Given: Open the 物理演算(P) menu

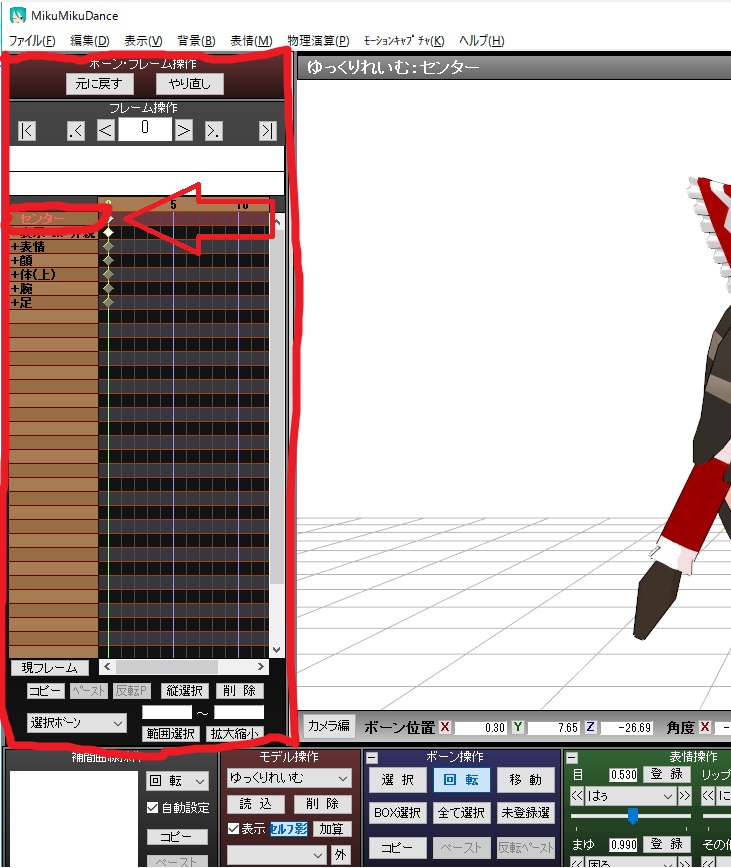Looking at the screenshot, I should point(318,41).
